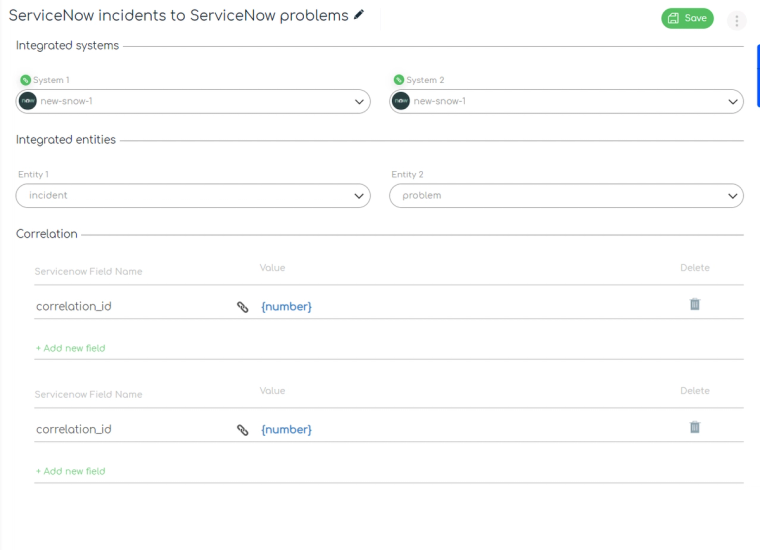Viewport: 760px width, 550px height.
Task: Add new field to first correlation table
Action: (x=71, y=348)
